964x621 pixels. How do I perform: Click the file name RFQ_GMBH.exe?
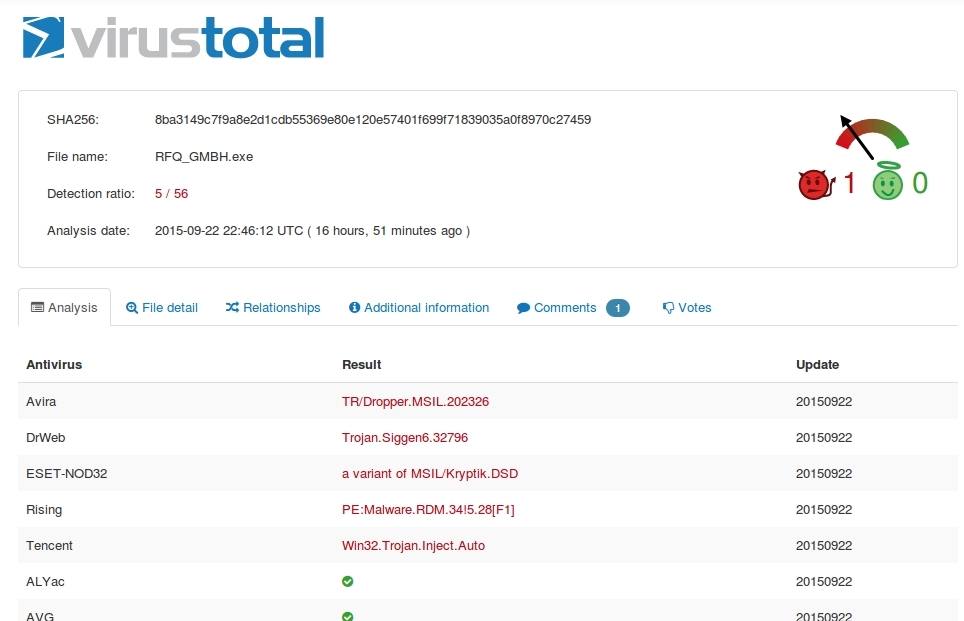click(204, 157)
